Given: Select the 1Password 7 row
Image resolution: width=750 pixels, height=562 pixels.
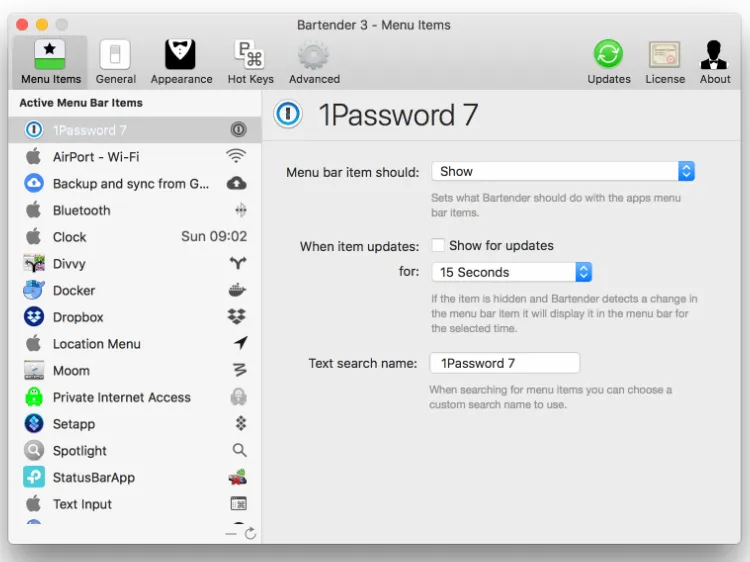Looking at the screenshot, I should [x=135, y=130].
